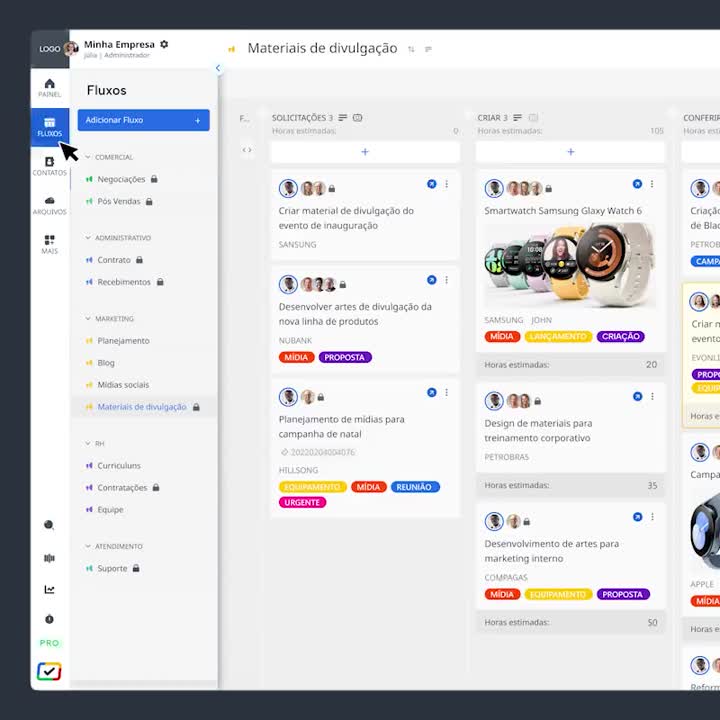Open menu of treinamento corporativo card

click(652, 396)
